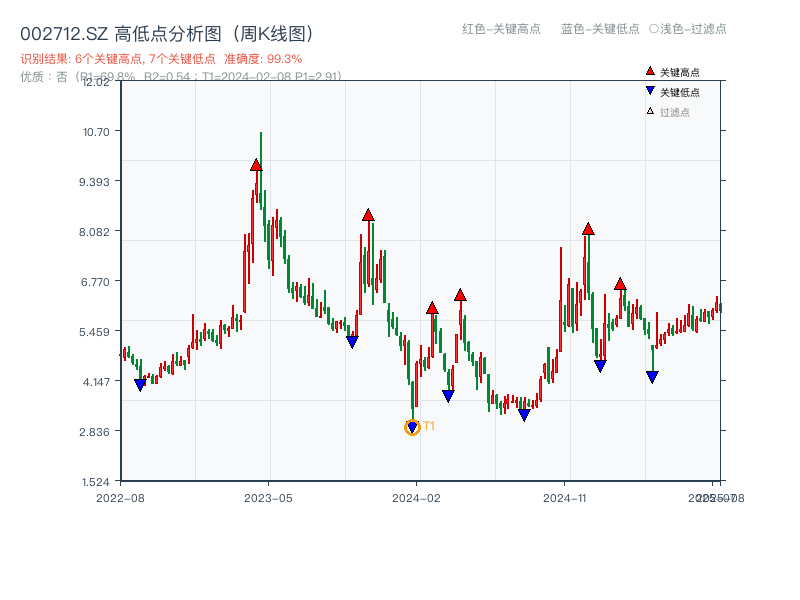This screenshot has height=600, width=800.
Task: Click the orange T1 circle annotation
Action: coord(412,428)
